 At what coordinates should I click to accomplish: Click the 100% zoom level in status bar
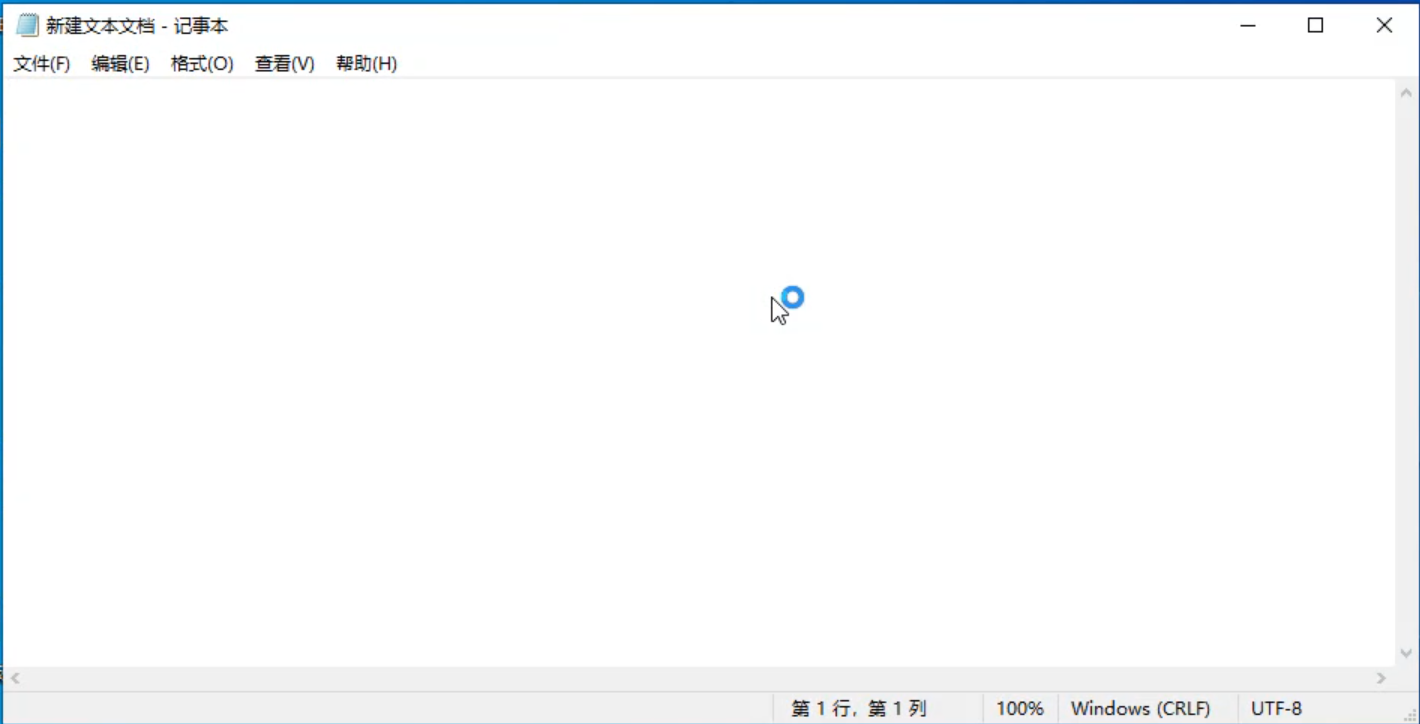click(1019, 709)
